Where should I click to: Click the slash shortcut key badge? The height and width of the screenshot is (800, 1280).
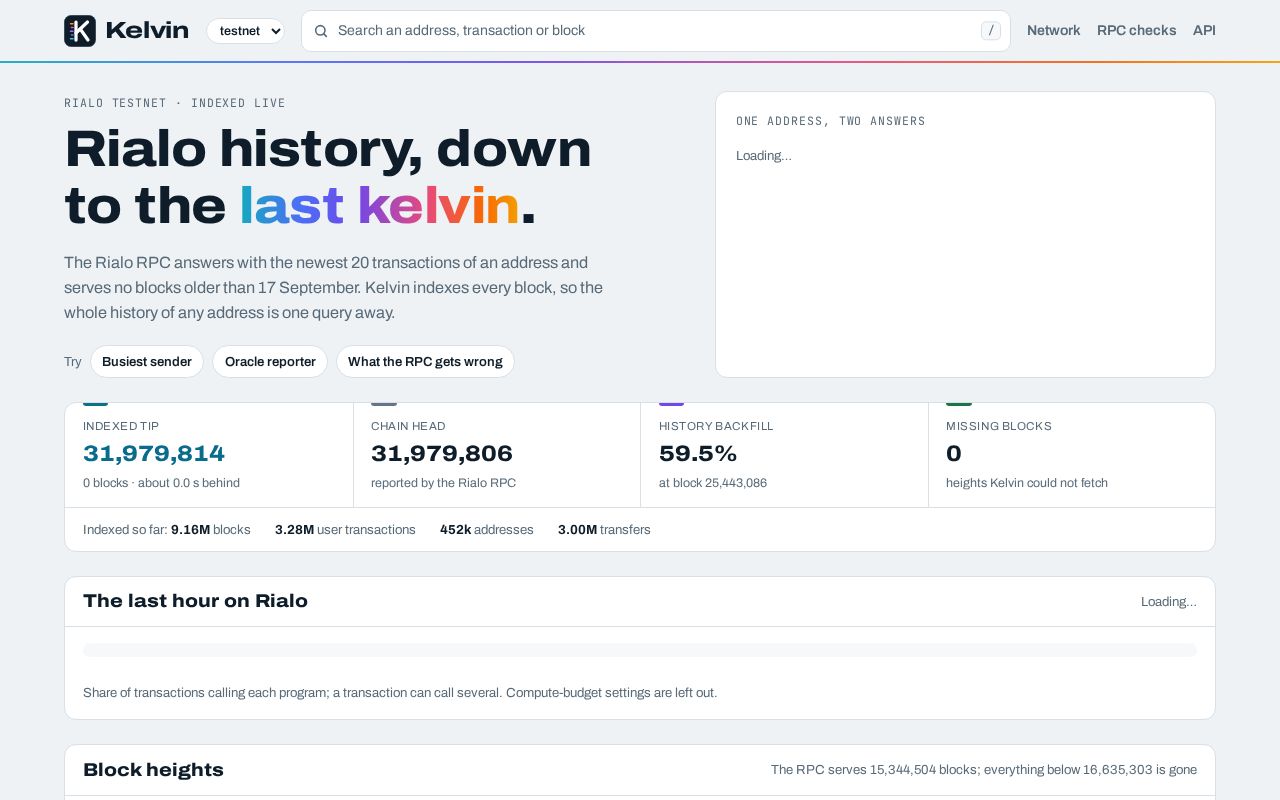click(x=991, y=31)
